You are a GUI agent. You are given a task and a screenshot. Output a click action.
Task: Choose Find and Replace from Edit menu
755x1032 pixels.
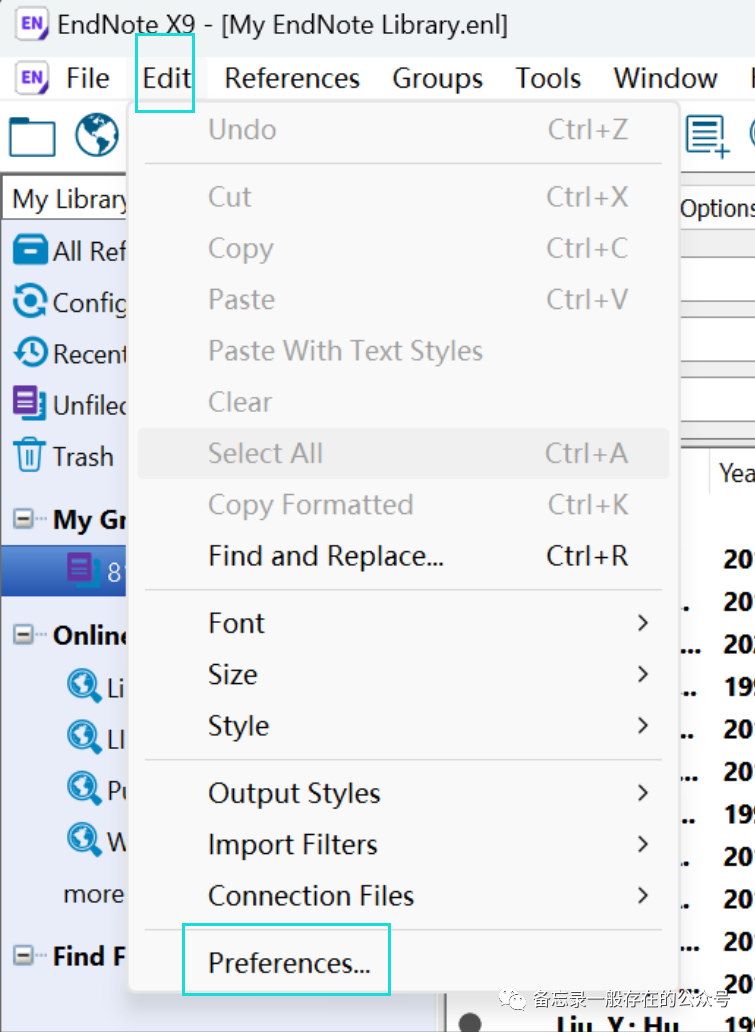coord(404,556)
